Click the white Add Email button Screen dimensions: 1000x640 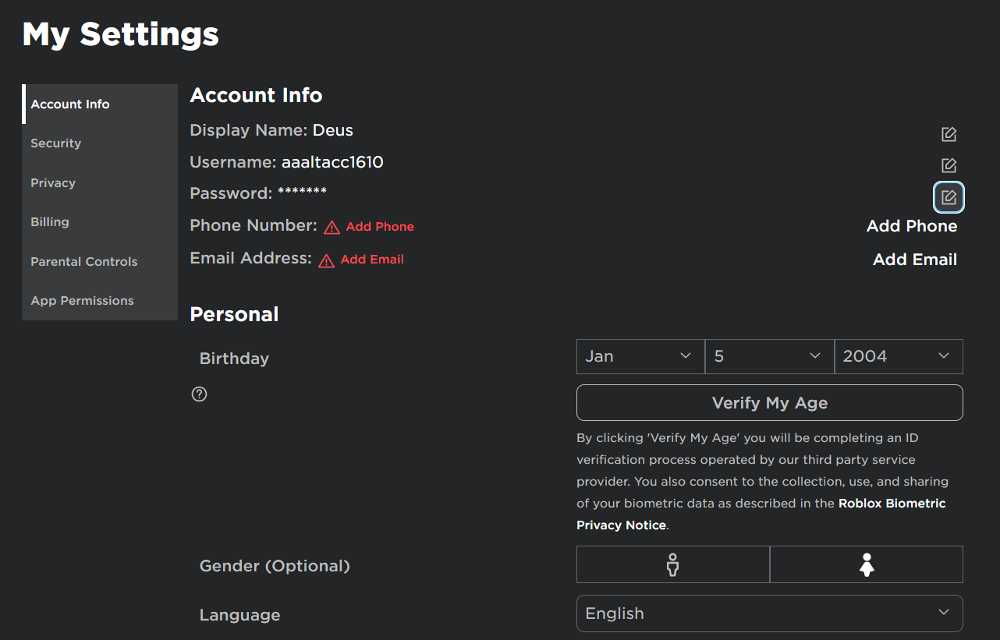(x=915, y=259)
